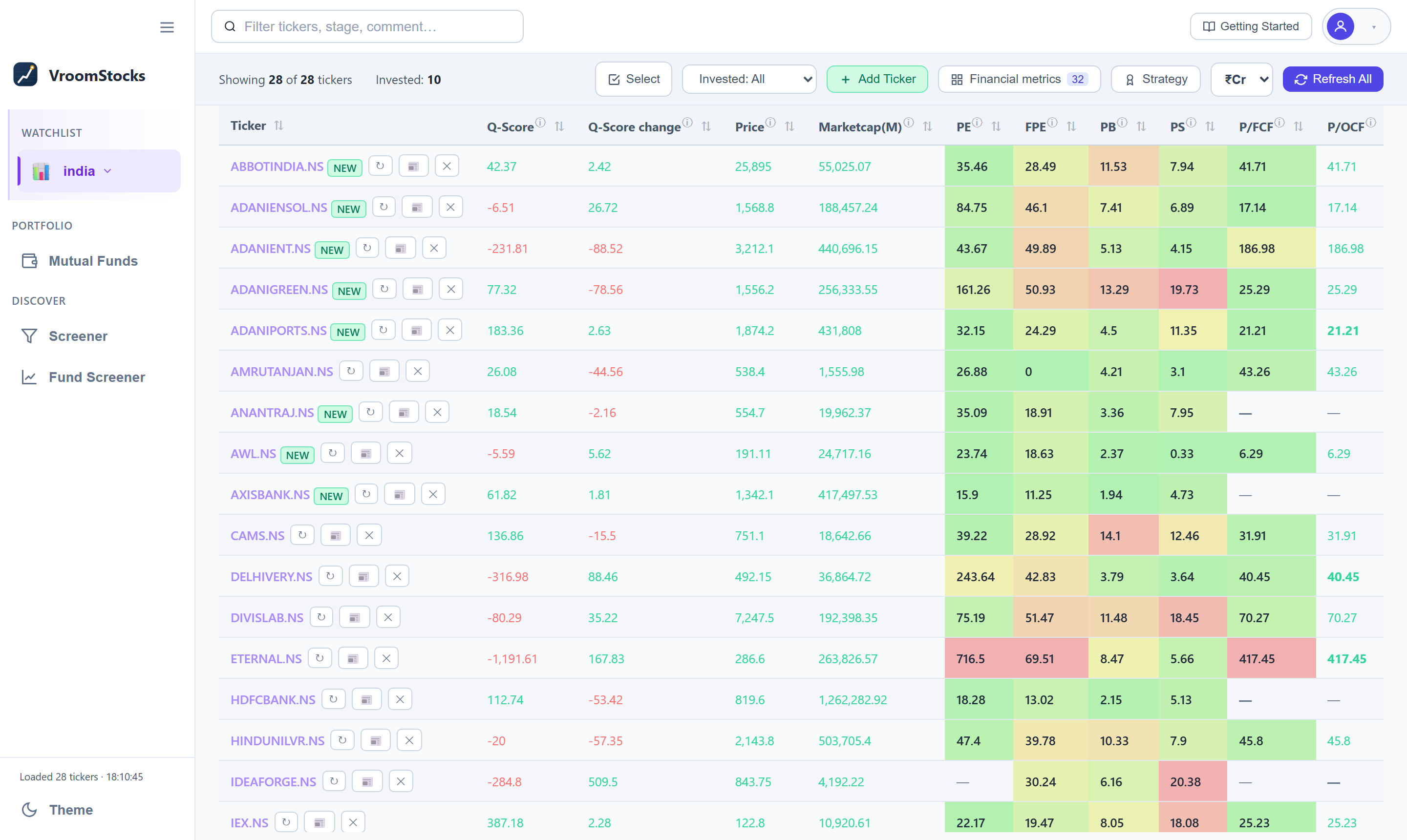Image resolution: width=1407 pixels, height=840 pixels.
Task: Open ADANIPORTS.NS ticker link
Action: (x=278, y=331)
